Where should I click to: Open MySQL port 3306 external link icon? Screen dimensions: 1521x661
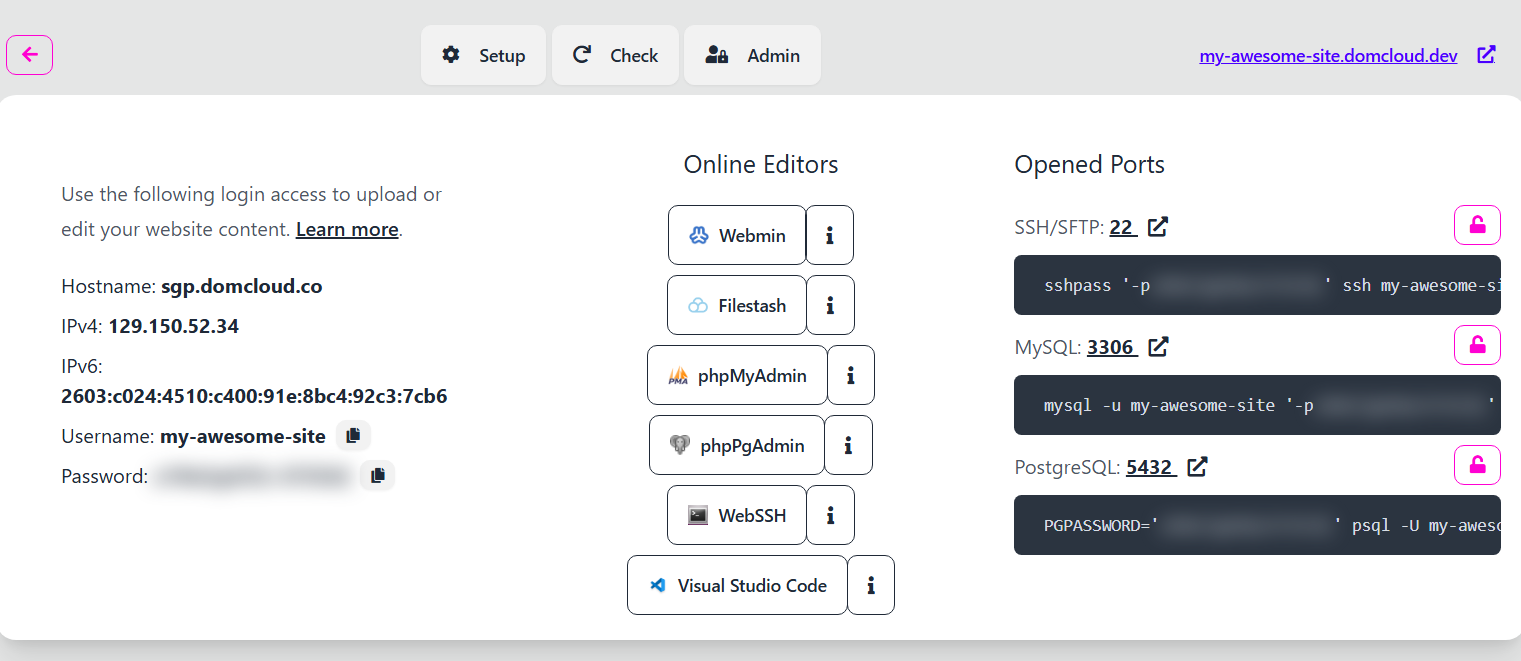tap(1157, 347)
